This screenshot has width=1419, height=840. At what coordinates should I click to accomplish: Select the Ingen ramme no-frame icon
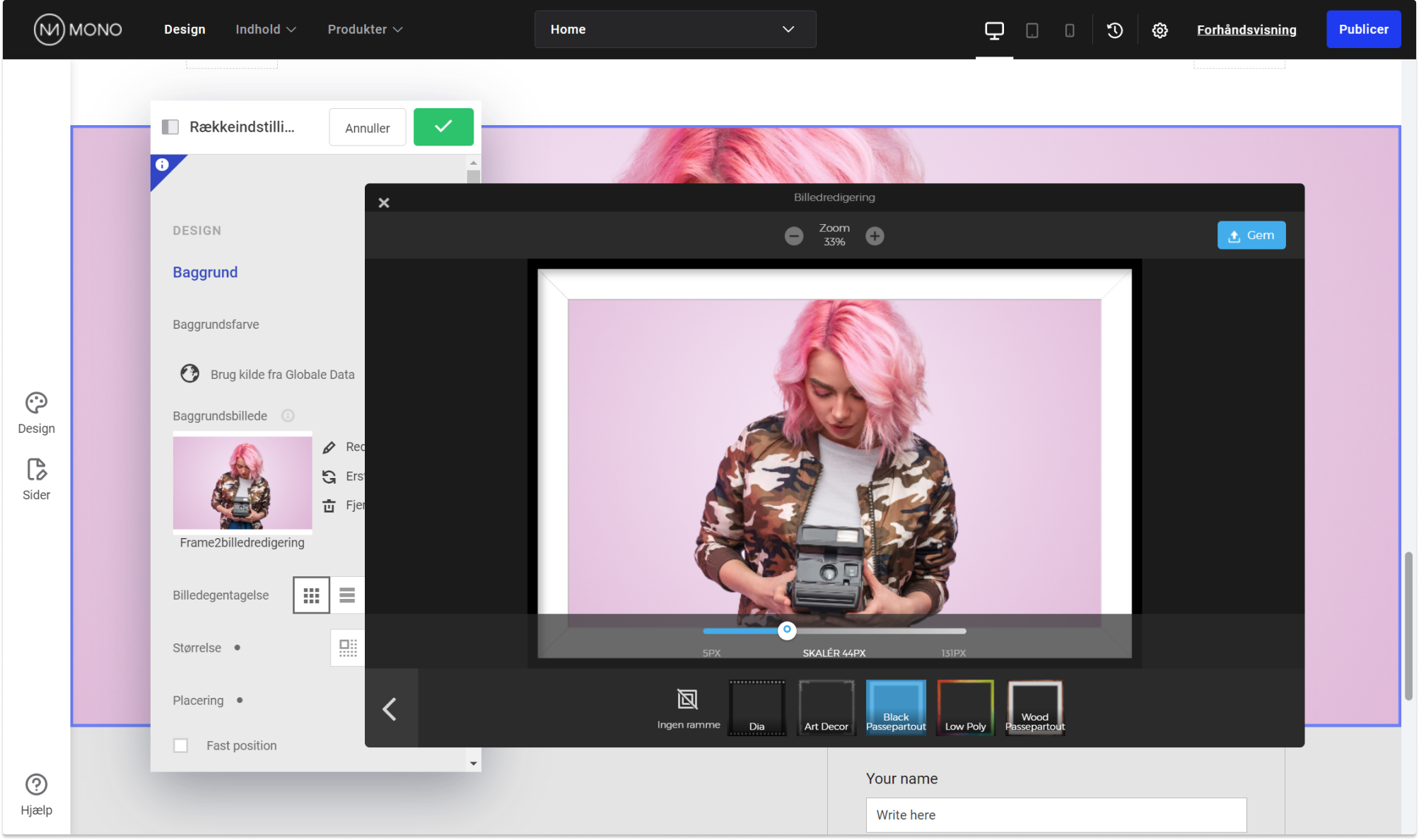click(687, 700)
